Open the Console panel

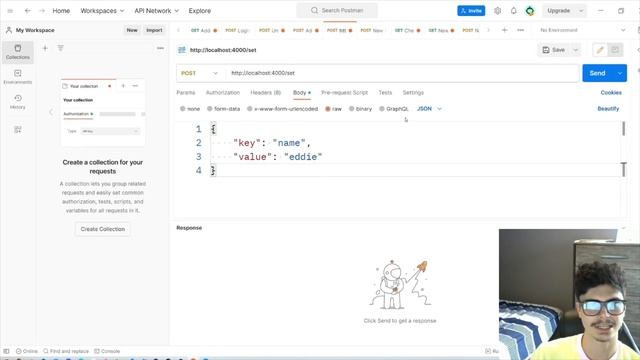(x=107, y=351)
